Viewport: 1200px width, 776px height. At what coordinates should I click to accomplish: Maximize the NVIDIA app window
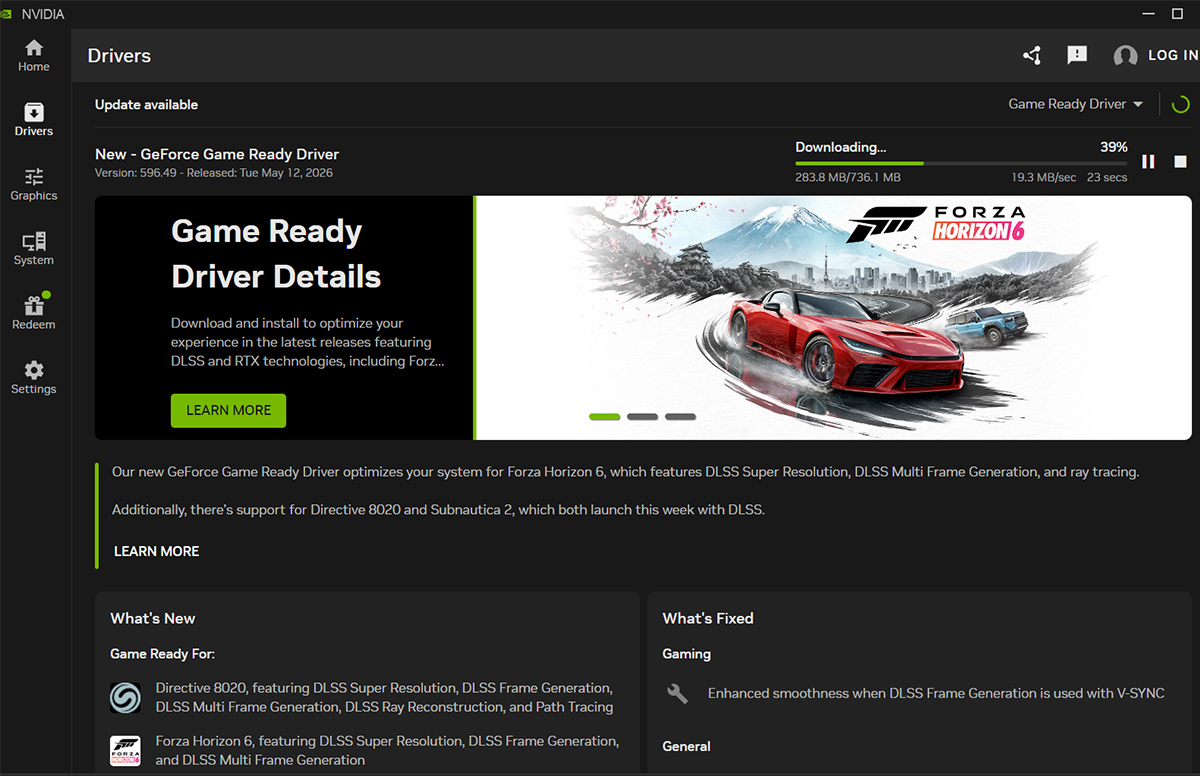1176,14
